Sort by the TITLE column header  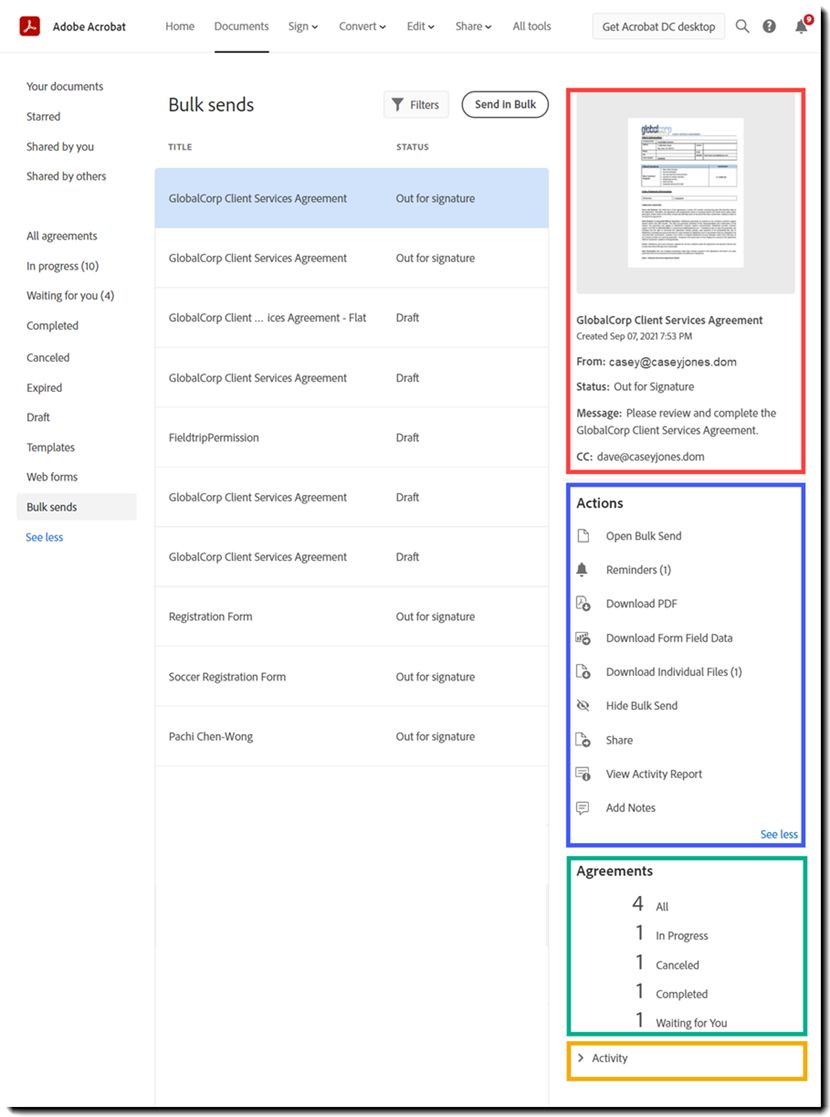coord(180,147)
